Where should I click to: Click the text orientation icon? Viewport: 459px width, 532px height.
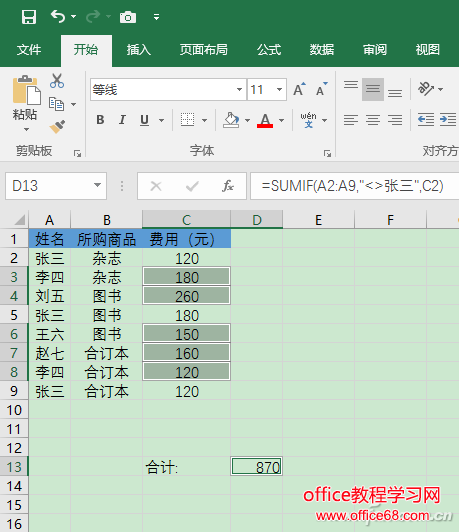pos(426,89)
